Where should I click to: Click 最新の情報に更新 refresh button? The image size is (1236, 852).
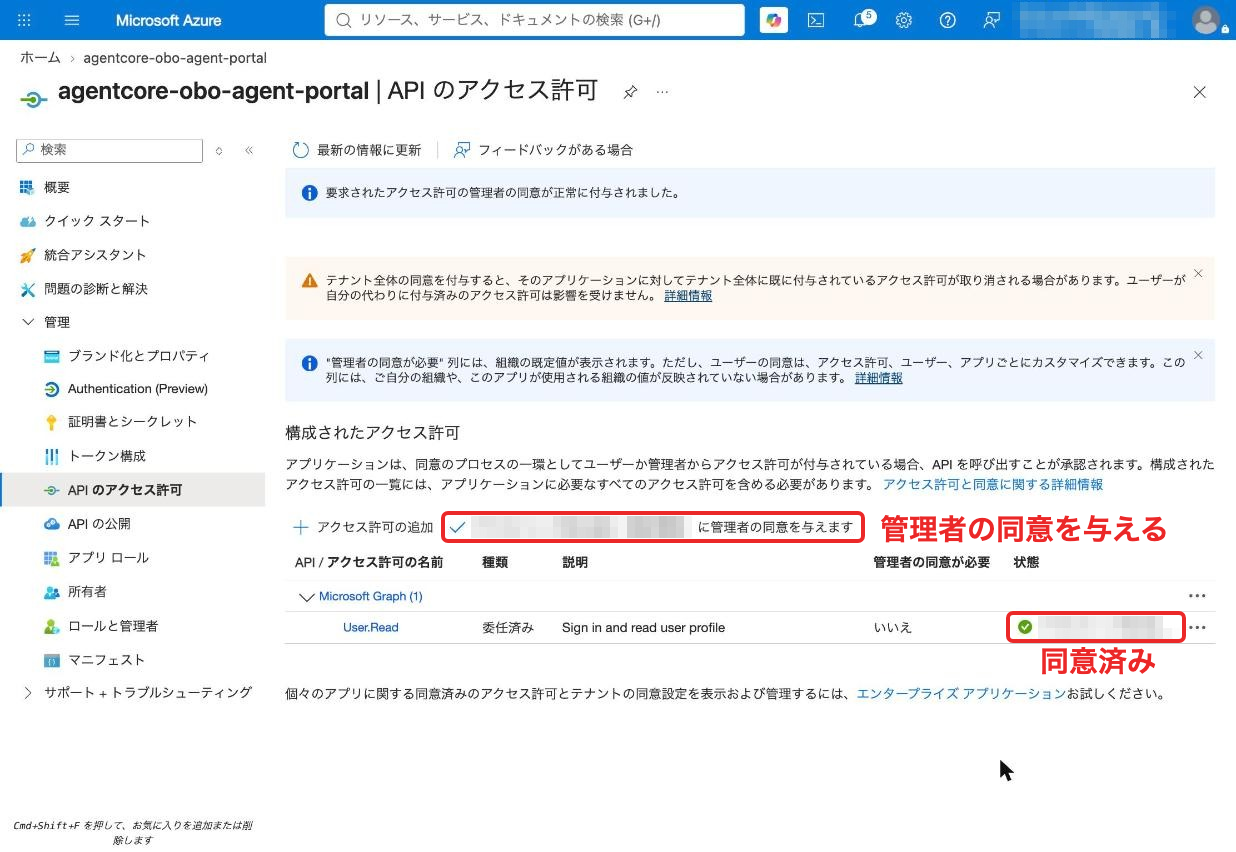click(356, 150)
